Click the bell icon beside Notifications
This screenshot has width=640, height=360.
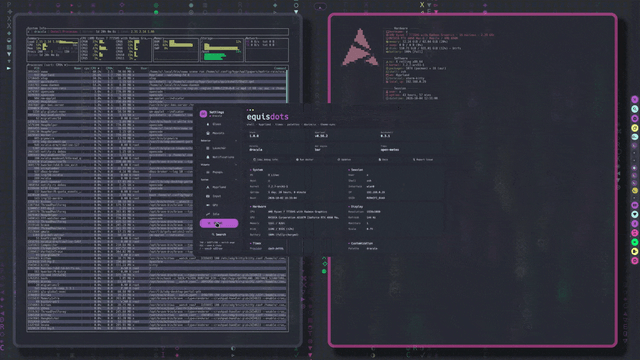click(208, 157)
